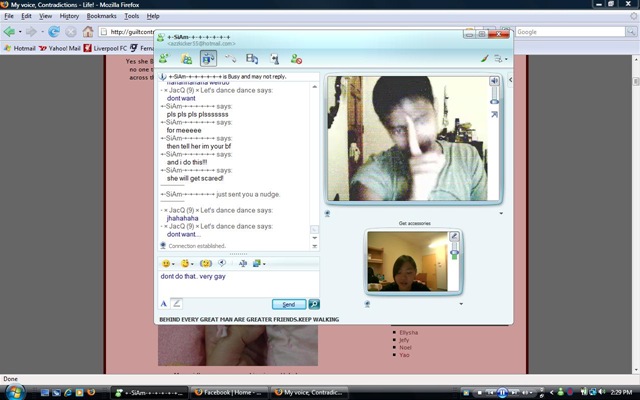The height and width of the screenshot is (400, 640).
Task: Click the contact's webcam video feed
Action: coord(408,138)
